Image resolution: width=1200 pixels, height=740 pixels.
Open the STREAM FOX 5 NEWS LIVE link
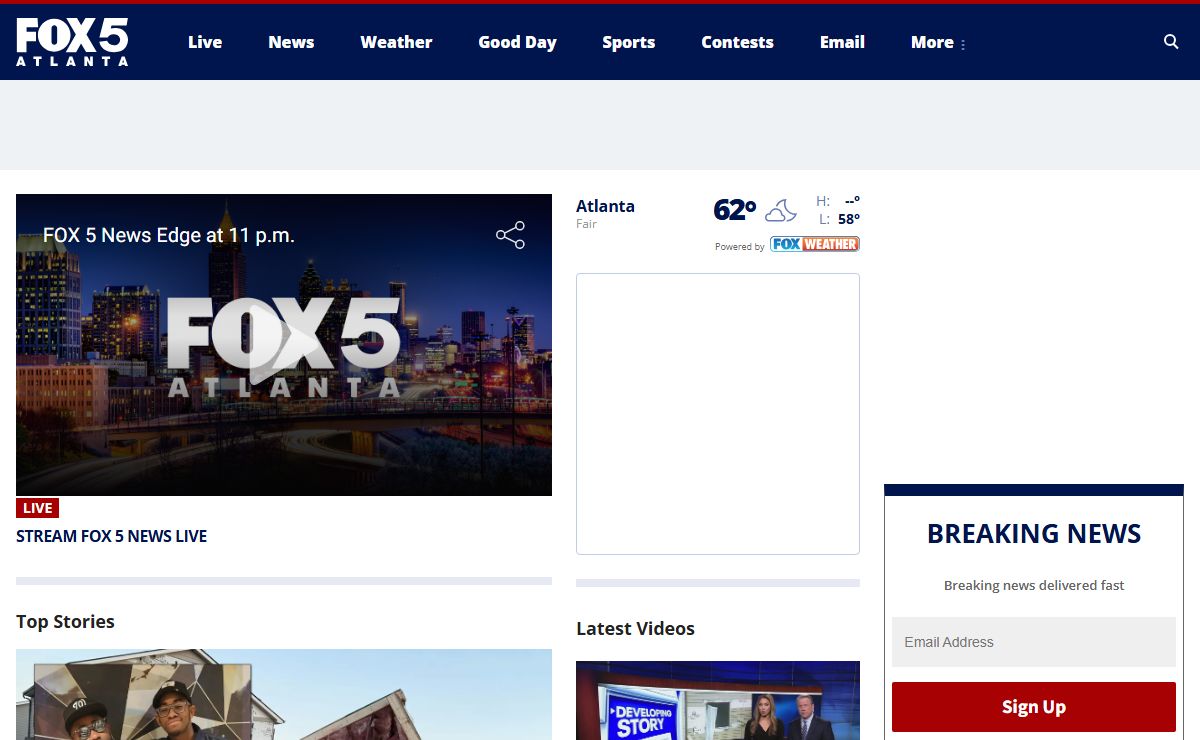tap(111, 536)
